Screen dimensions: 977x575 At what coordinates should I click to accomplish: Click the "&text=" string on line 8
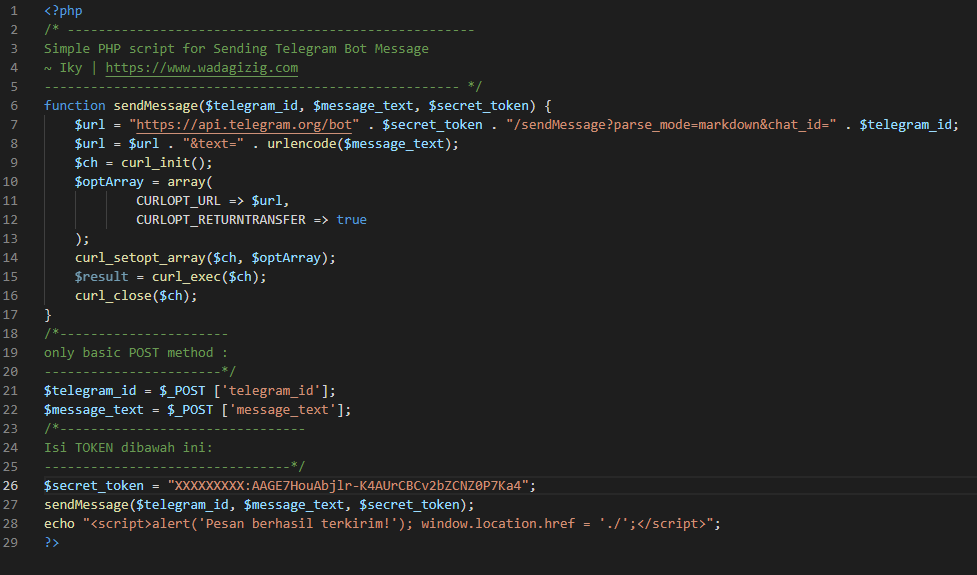(x=213, y=143)
